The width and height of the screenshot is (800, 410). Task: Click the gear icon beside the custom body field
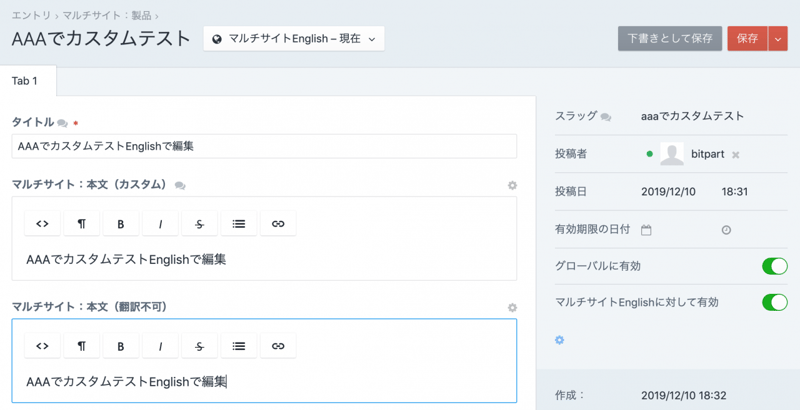(512, 185)
